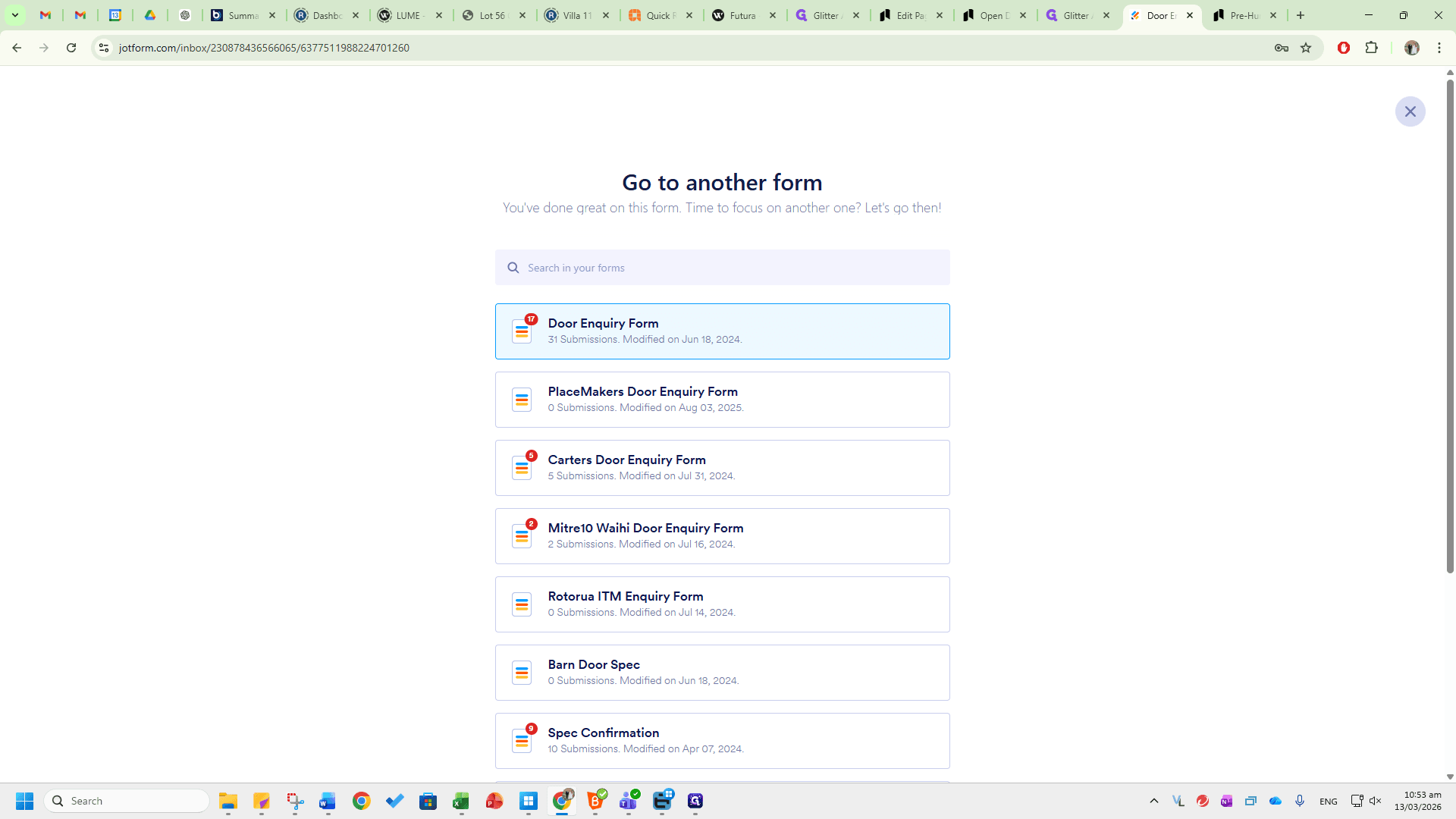Open File Explorer from taskbar

(228, 801)
